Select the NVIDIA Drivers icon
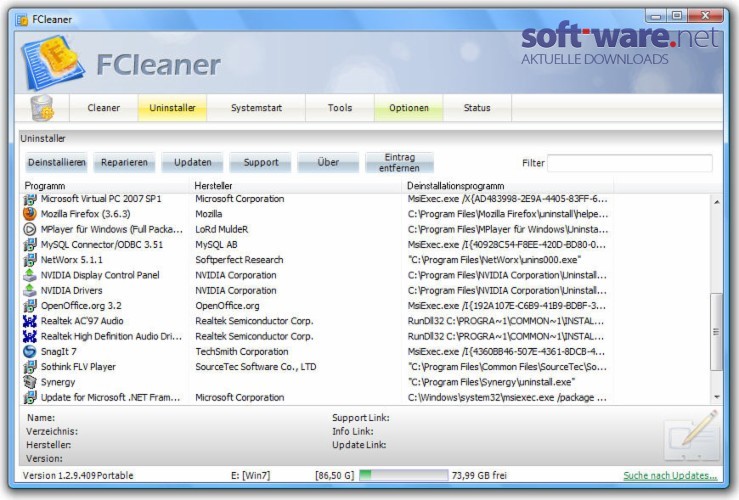The width and height of the screenshot is (739, 500). coord(30,290)
